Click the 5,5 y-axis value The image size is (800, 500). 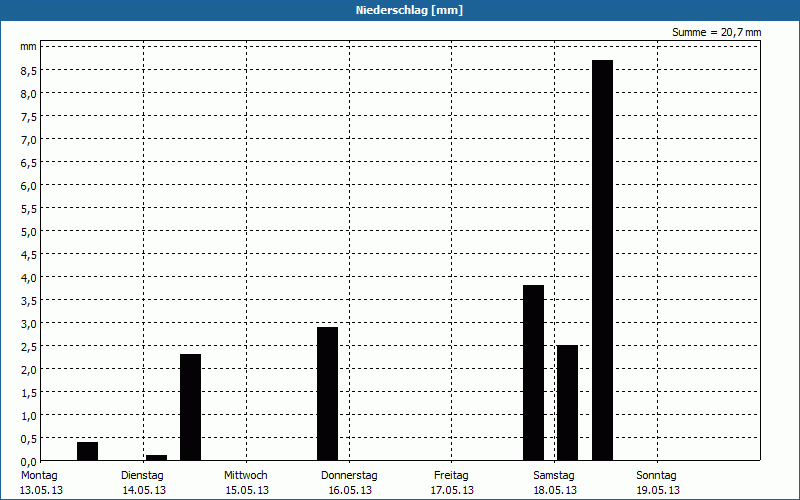point(29,209)
